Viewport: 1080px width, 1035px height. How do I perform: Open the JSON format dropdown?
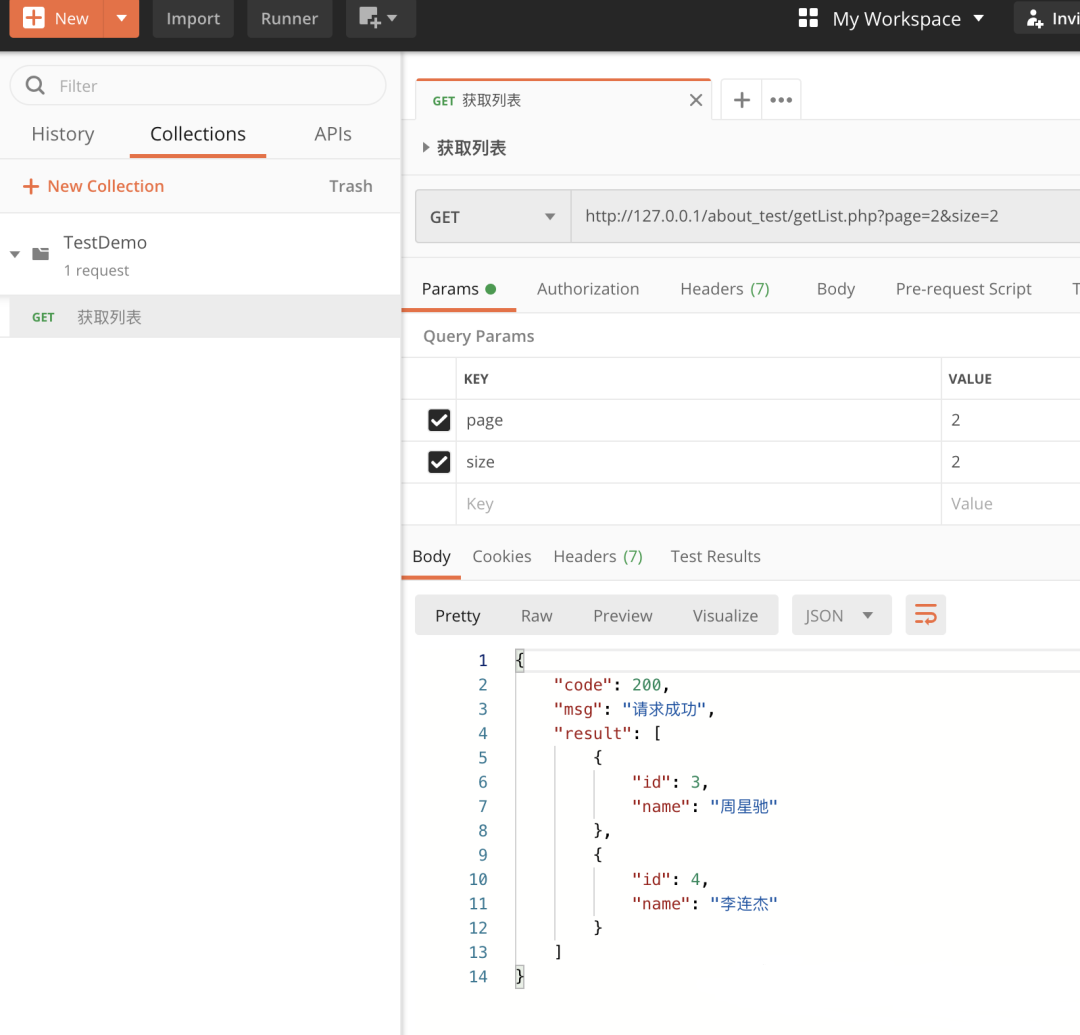[841, 615]
